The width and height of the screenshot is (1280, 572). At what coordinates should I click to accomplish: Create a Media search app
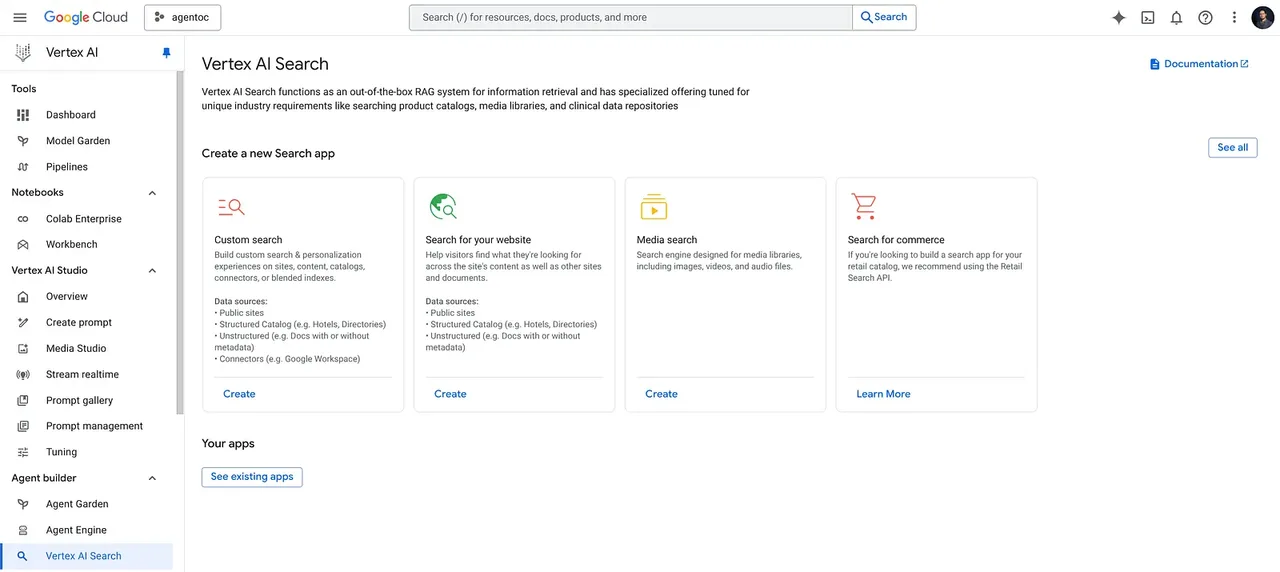(661, 394)
